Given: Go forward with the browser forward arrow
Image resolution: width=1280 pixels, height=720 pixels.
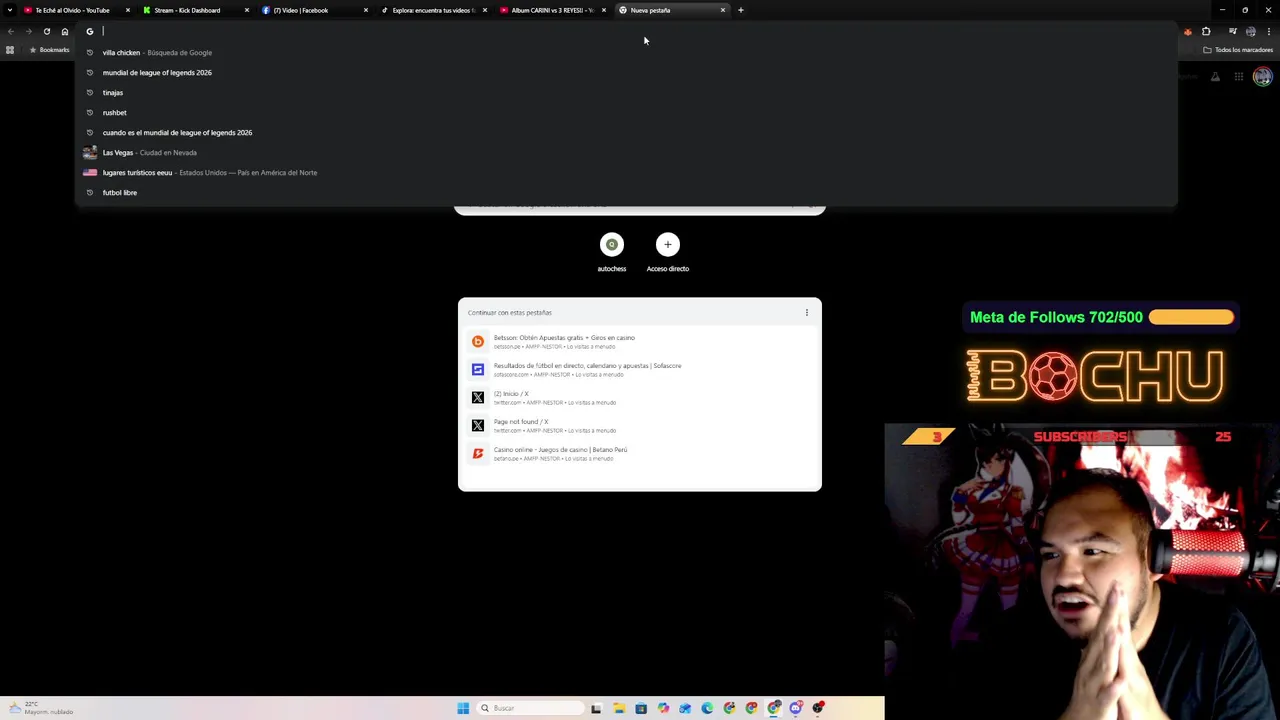Looking at the screenshot, I should pos(28,31).
